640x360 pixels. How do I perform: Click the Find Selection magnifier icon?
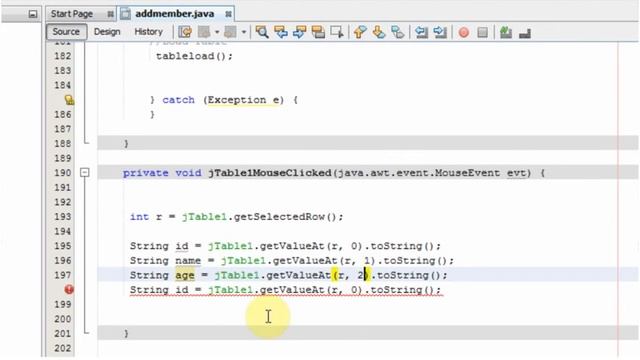[x=262, y=32]
